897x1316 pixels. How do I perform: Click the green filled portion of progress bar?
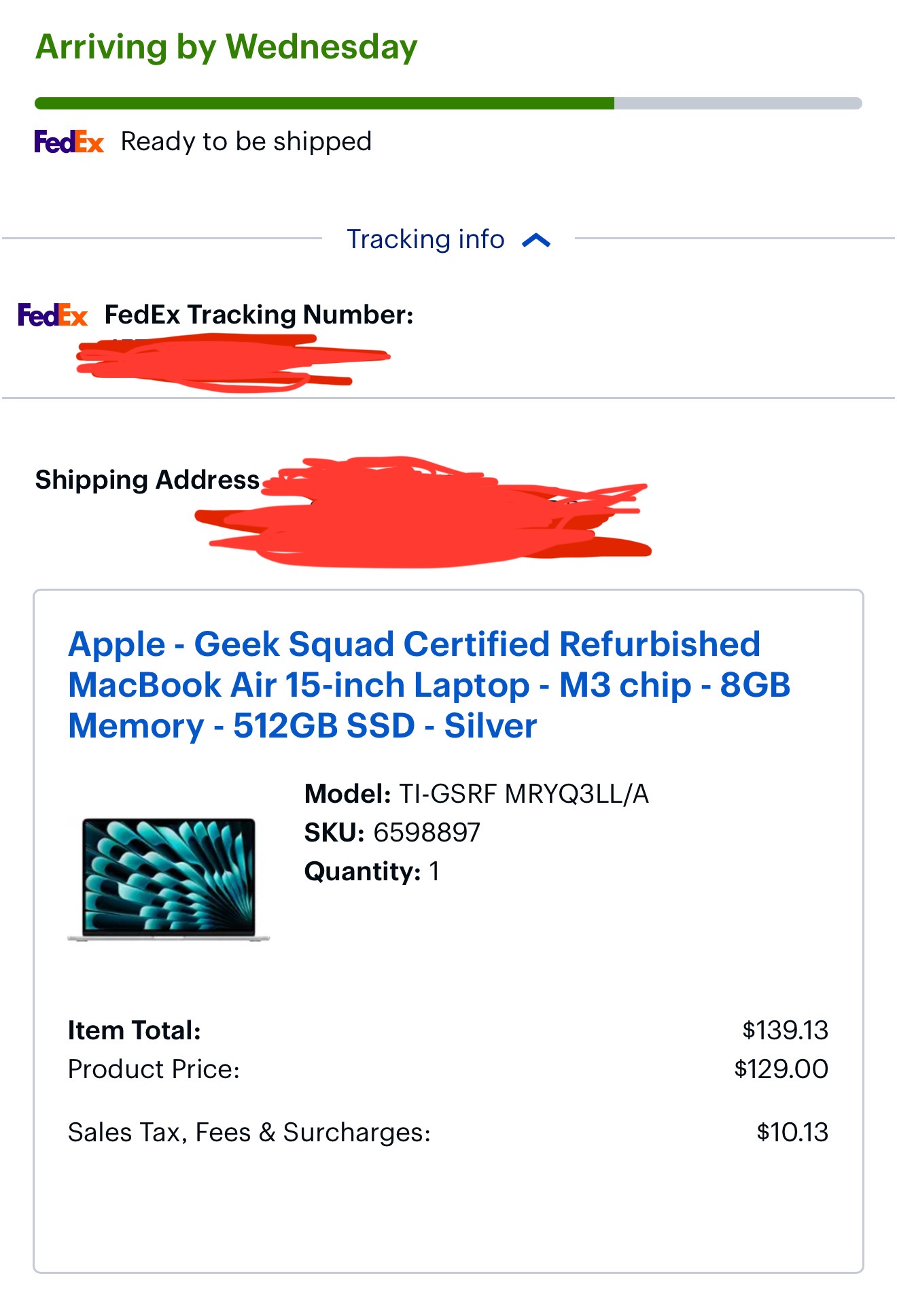[x=324, y=103]
